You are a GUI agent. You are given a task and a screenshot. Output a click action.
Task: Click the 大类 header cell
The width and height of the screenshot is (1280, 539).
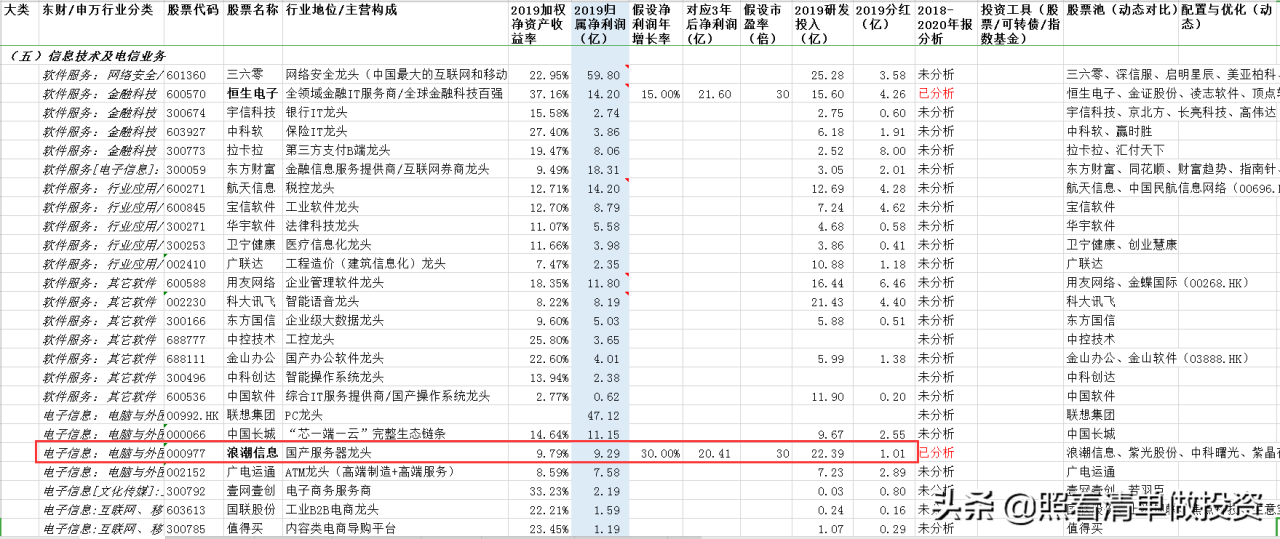17,9
